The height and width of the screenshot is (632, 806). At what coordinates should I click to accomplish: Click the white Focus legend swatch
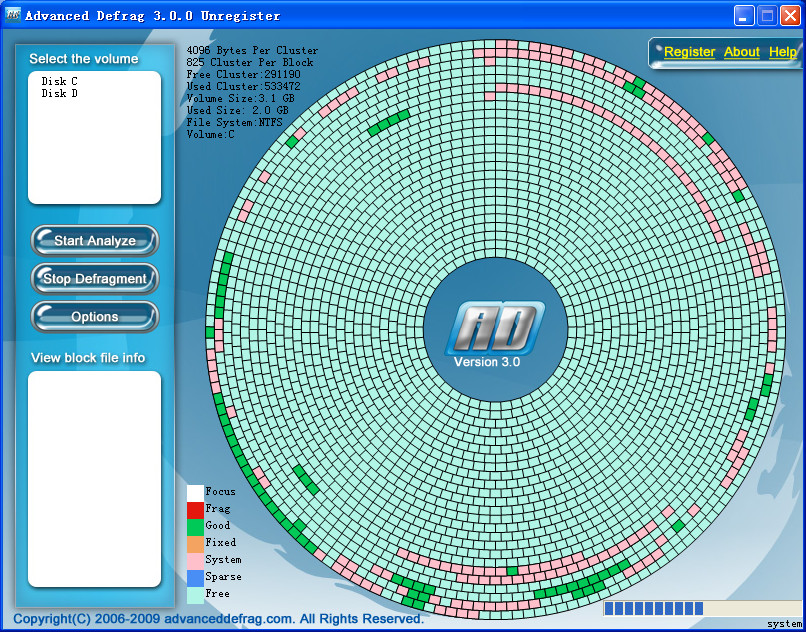(x=195, y=493)
